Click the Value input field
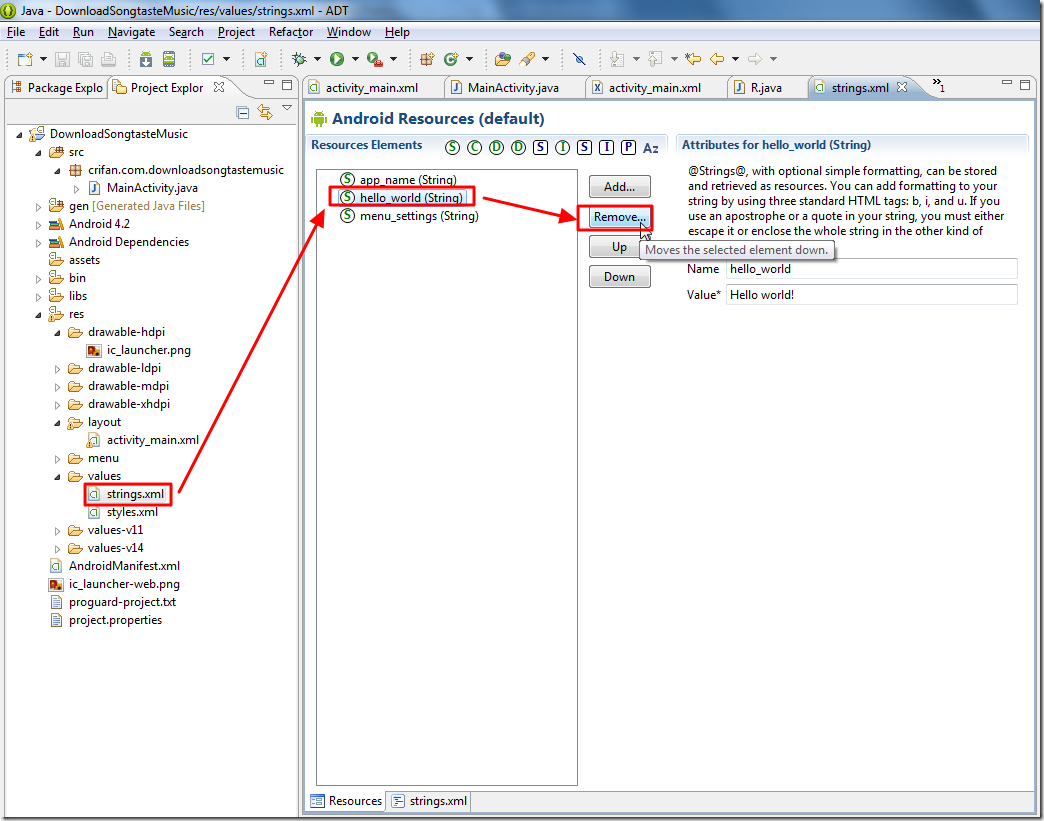1044x821 pixels. (872, 295)
